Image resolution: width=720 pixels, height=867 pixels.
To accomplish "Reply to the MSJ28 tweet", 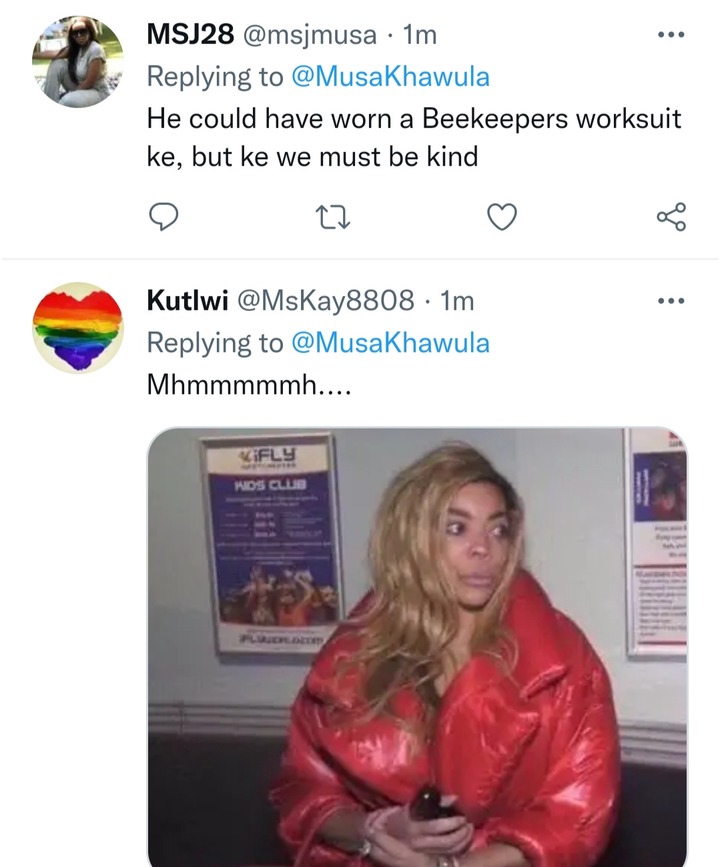I will pyautogui.click(x=163, y=217).
